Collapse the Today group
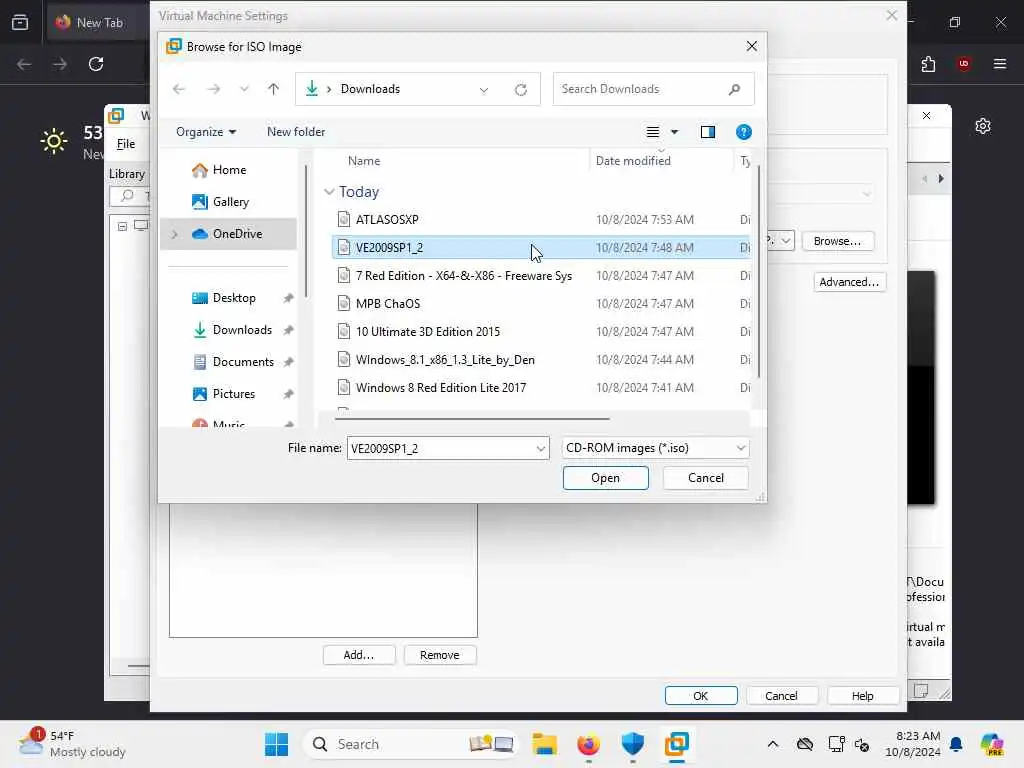Image resolution: width=1024 pixels, height=768 pixels. [x=329, y=192]
